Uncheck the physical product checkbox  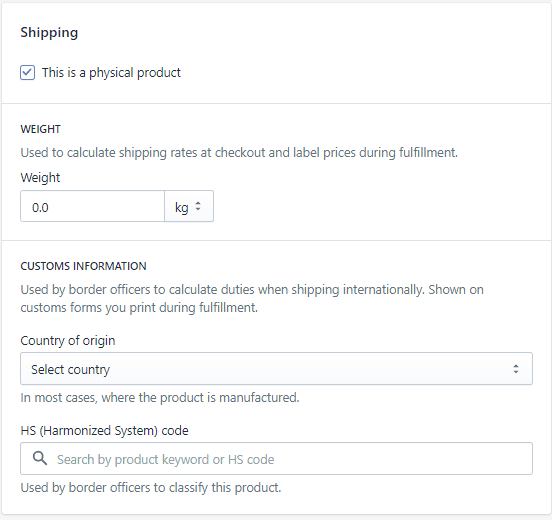pos(27,73)
